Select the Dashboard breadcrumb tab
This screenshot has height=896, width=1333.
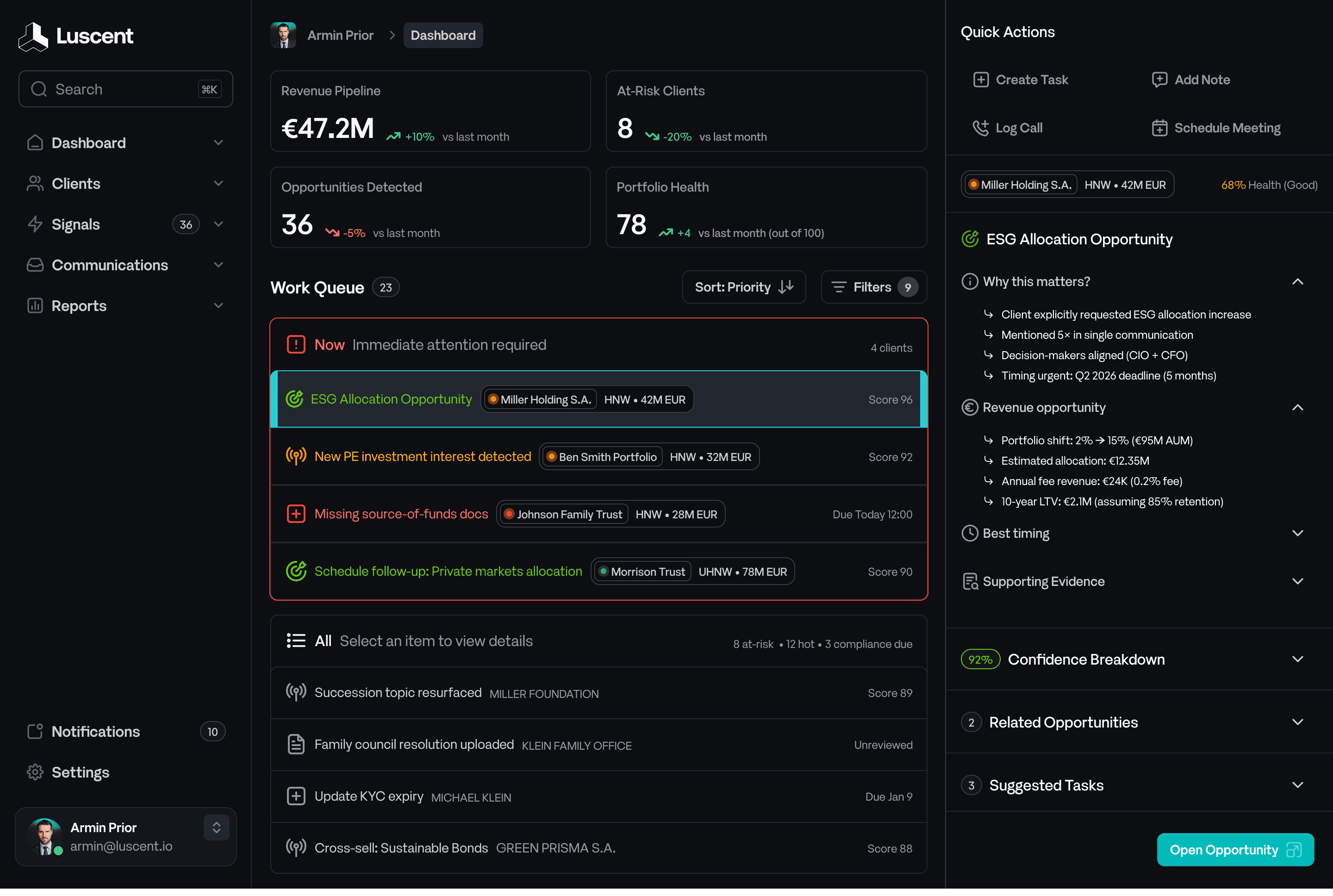pos(443,36)
